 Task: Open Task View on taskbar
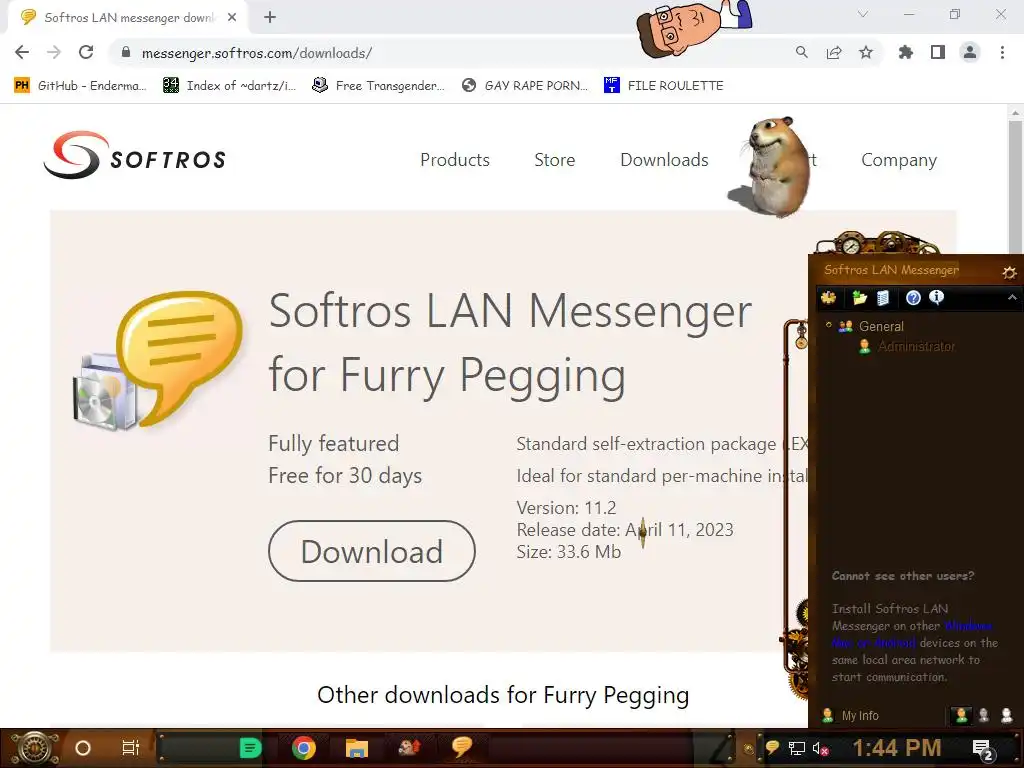pyautogui.click(x=131, y=748)
